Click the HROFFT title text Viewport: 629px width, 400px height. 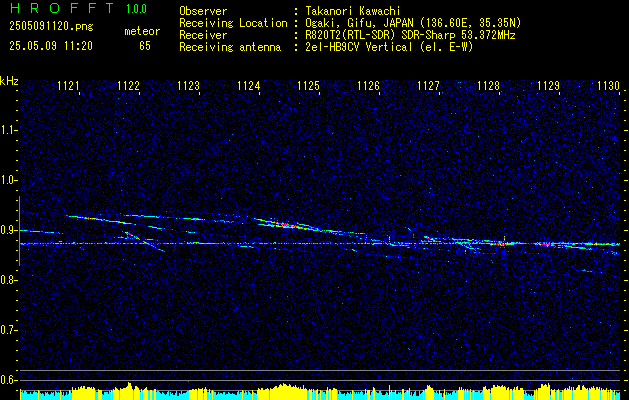pyautogui.click(x=62, y=8)
